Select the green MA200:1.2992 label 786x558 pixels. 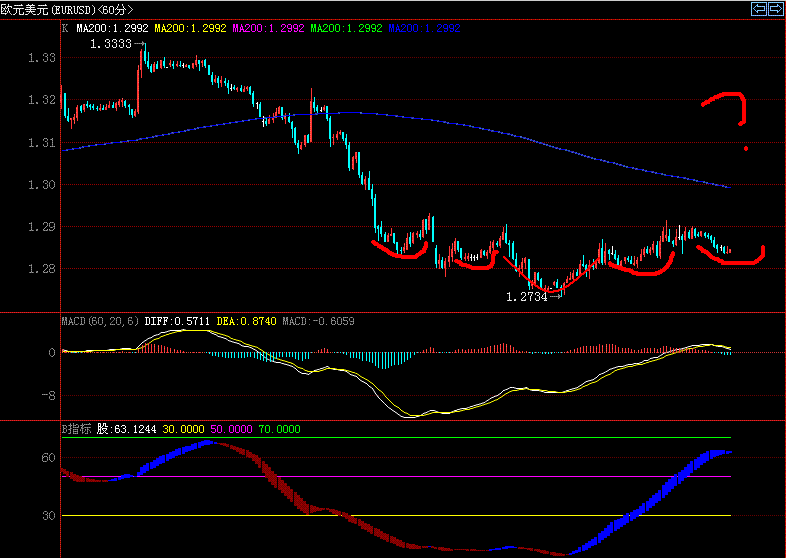(x=346, y=28)
